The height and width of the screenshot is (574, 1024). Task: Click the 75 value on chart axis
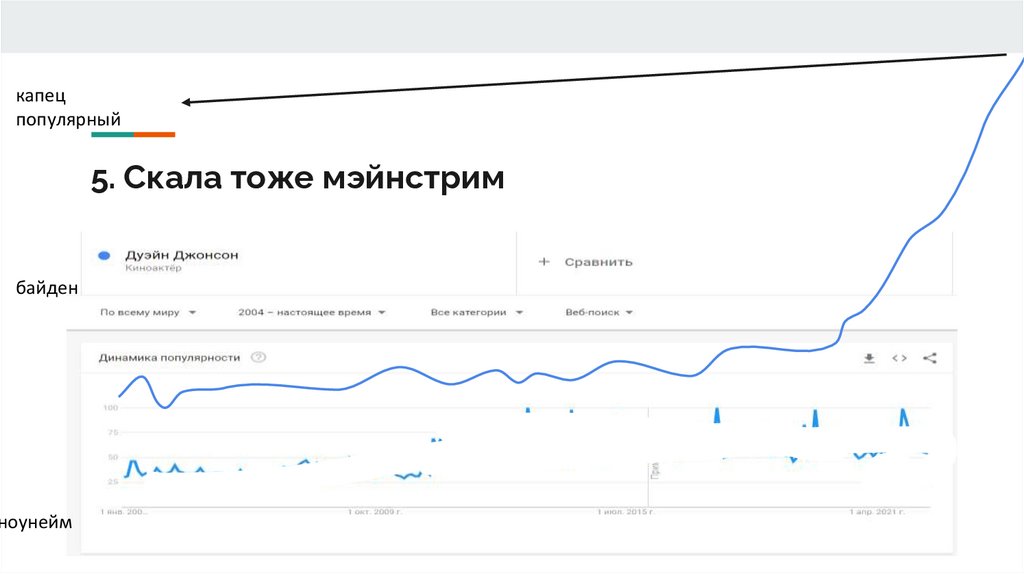[x=113, y=432]
